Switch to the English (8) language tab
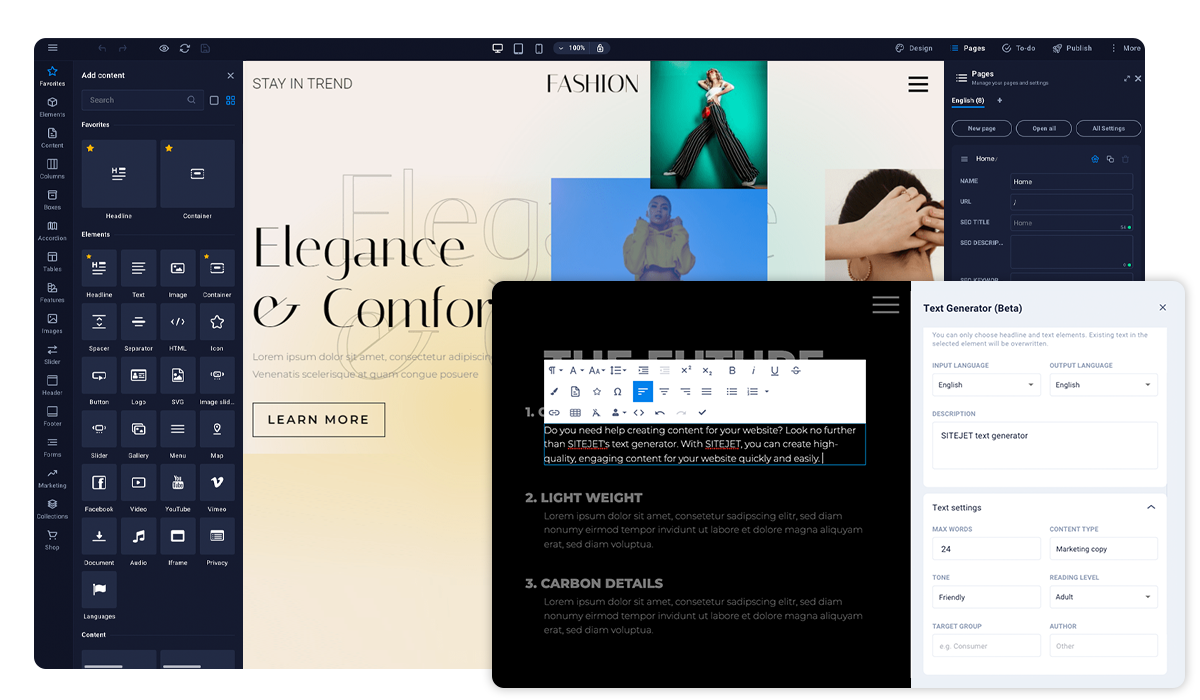This screenshot has width=1200, height=700. 967,101
